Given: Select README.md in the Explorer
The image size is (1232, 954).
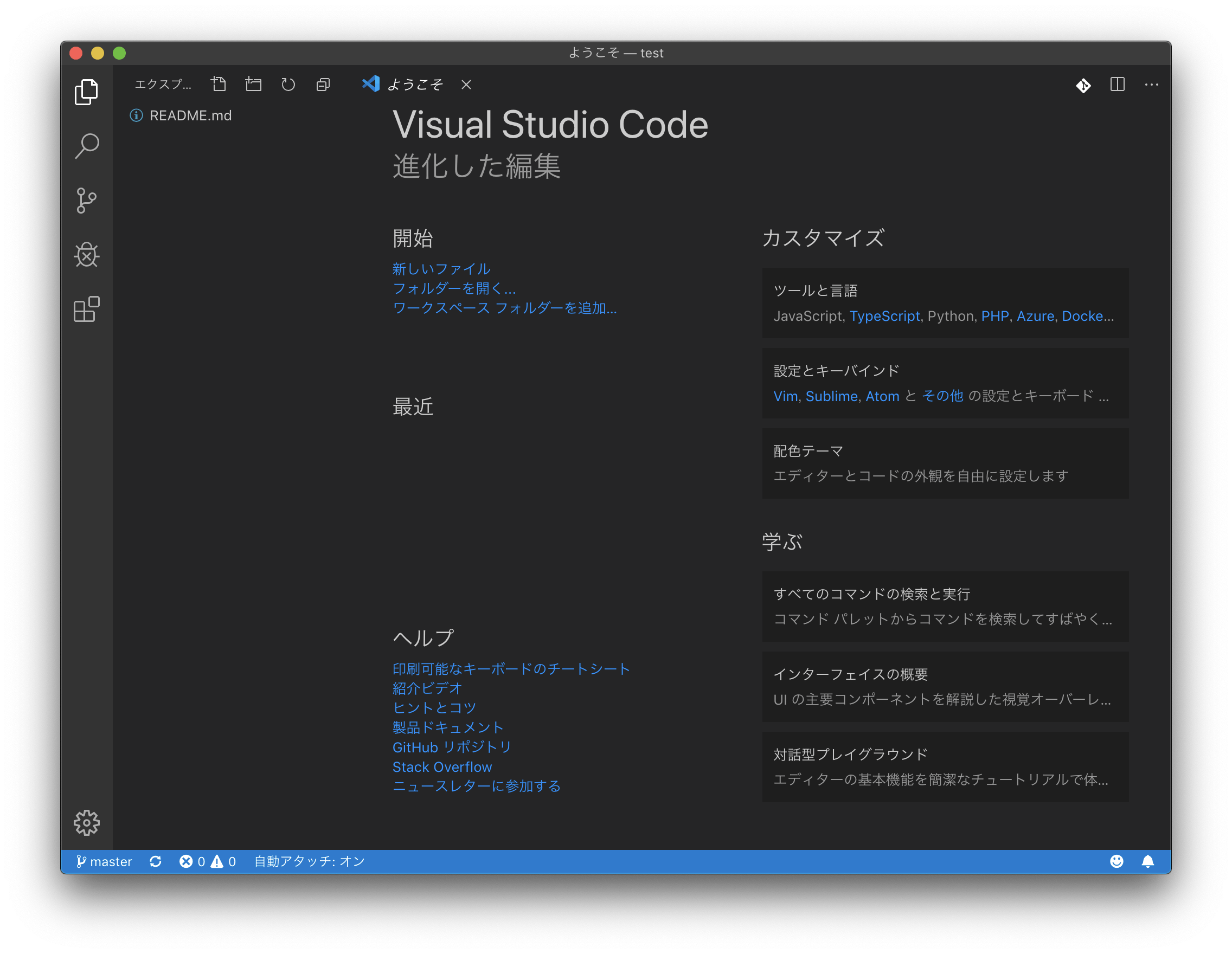Looking at the screenshot, I should [190, 115].
